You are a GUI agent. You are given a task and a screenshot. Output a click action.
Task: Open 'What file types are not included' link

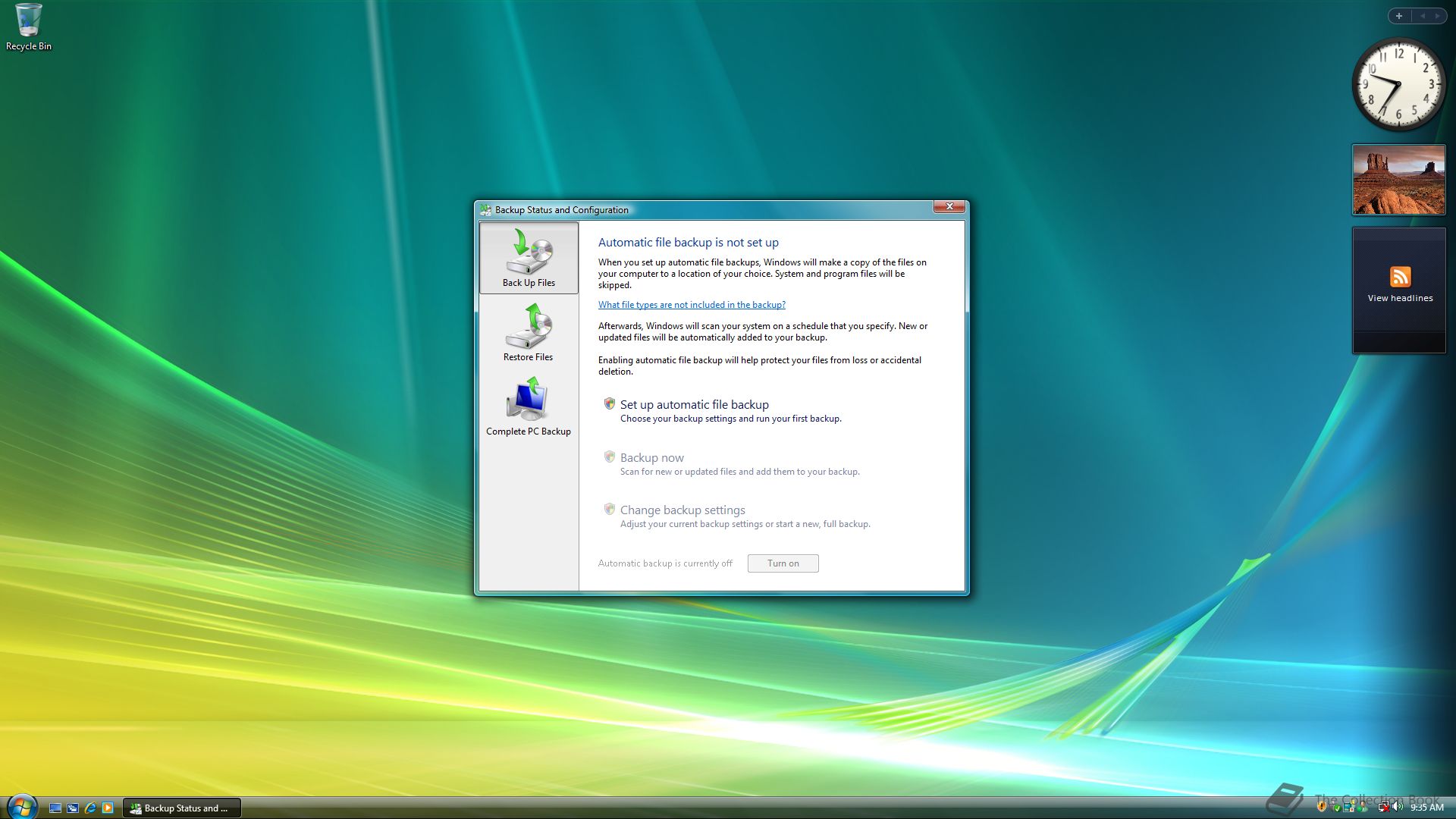(692, 305)
